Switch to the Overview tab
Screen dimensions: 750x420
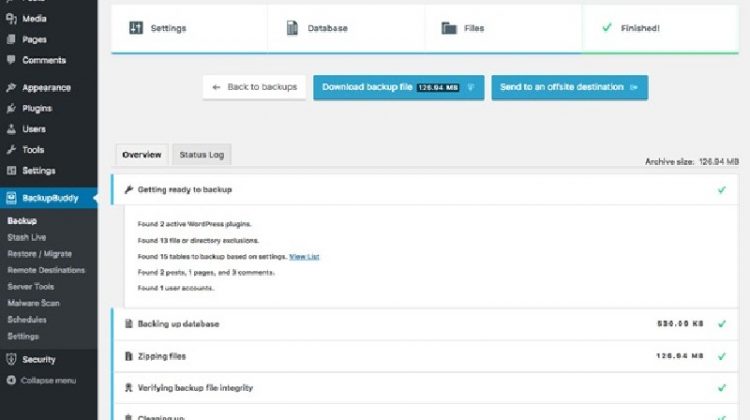point(142,155)
